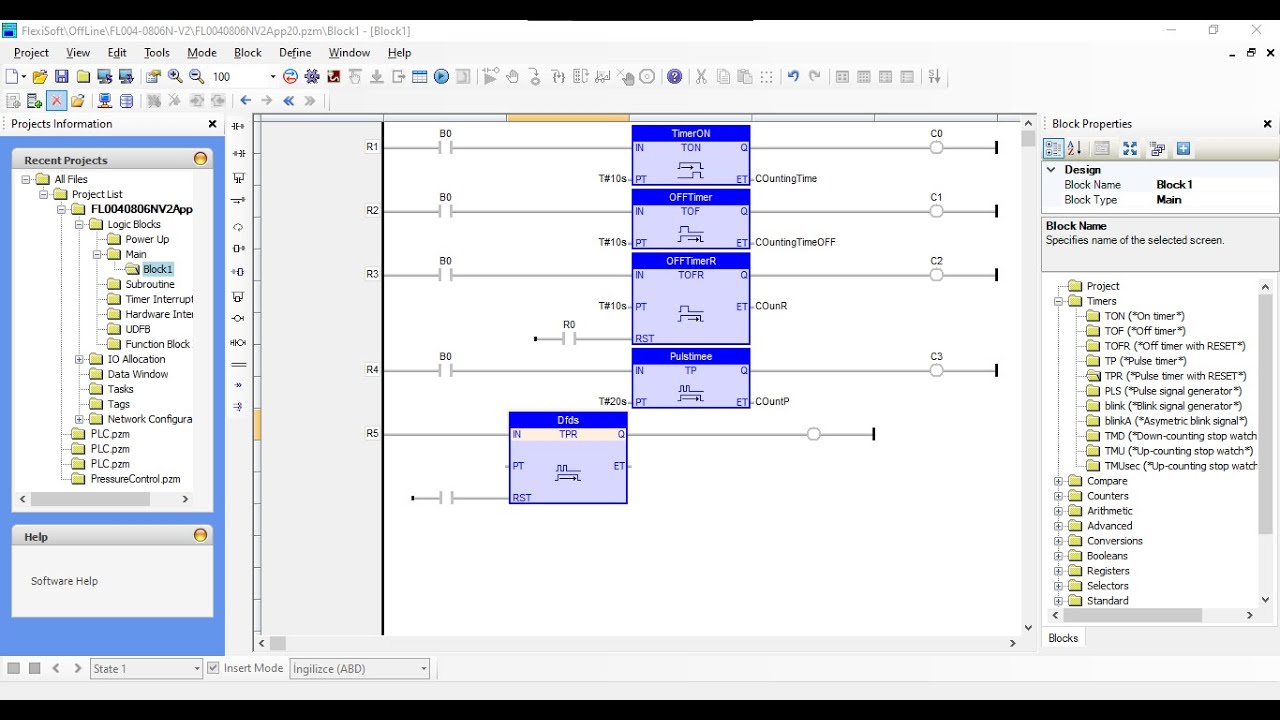Select the Dfds TPR block on rung R5

tap(568, 458)
